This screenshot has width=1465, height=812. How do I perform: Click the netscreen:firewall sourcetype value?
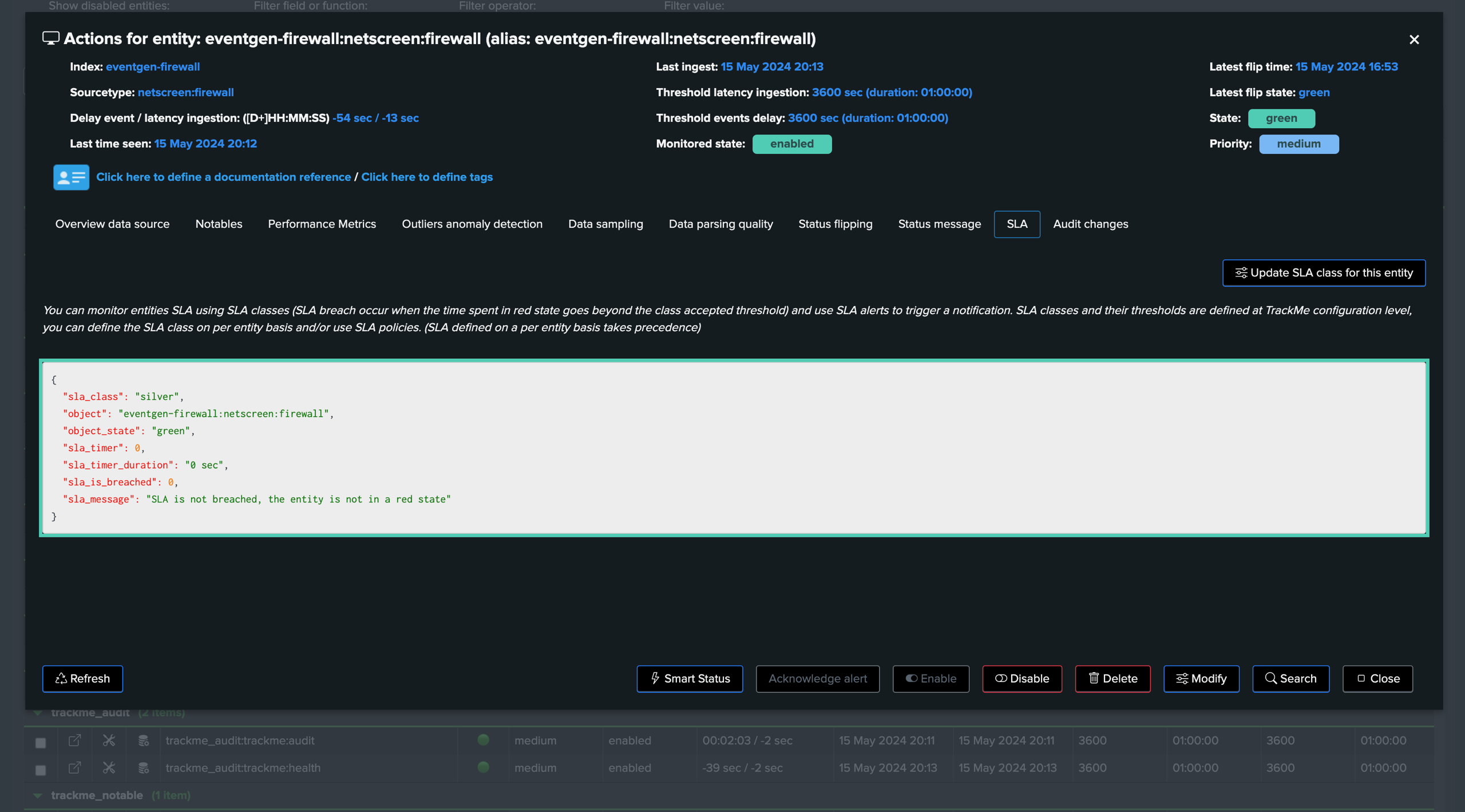(x=185, y=93)
